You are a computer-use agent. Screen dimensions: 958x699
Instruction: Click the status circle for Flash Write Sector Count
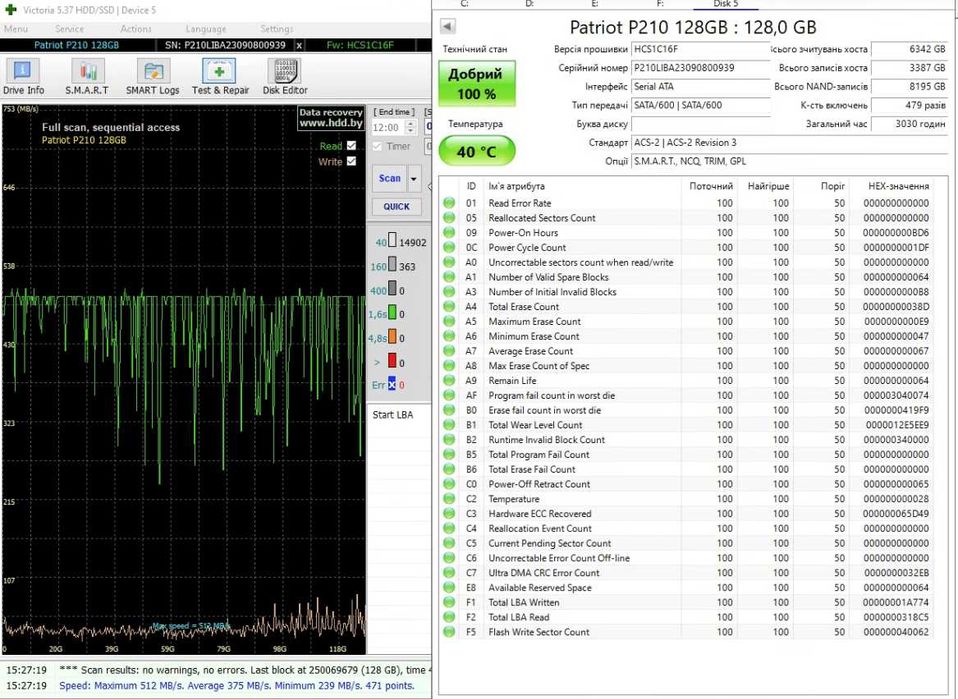click(449, 632)
